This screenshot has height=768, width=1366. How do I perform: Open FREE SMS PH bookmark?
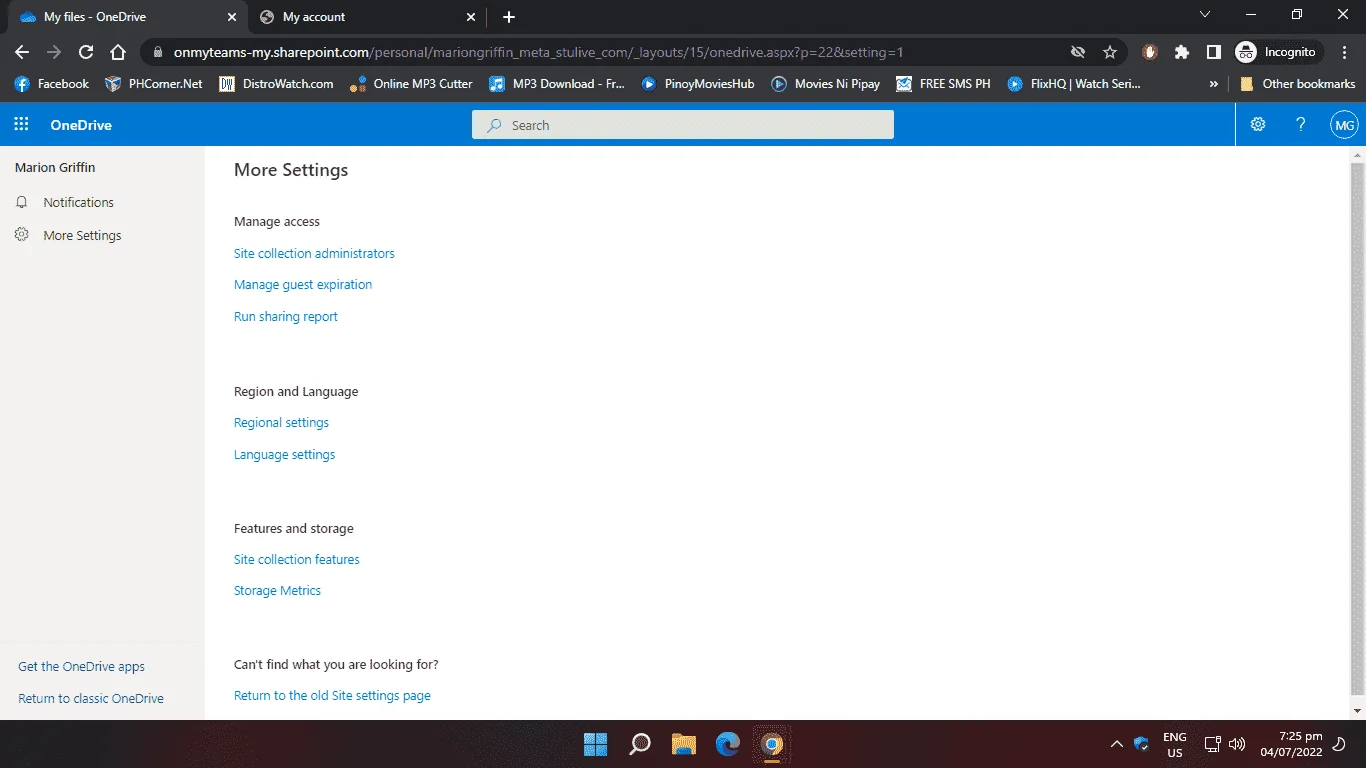[943, 84]
